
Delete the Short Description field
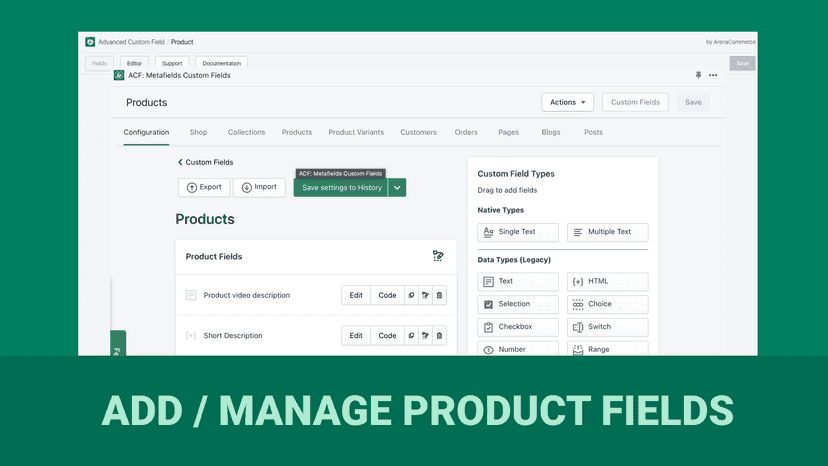pos(439,335)
